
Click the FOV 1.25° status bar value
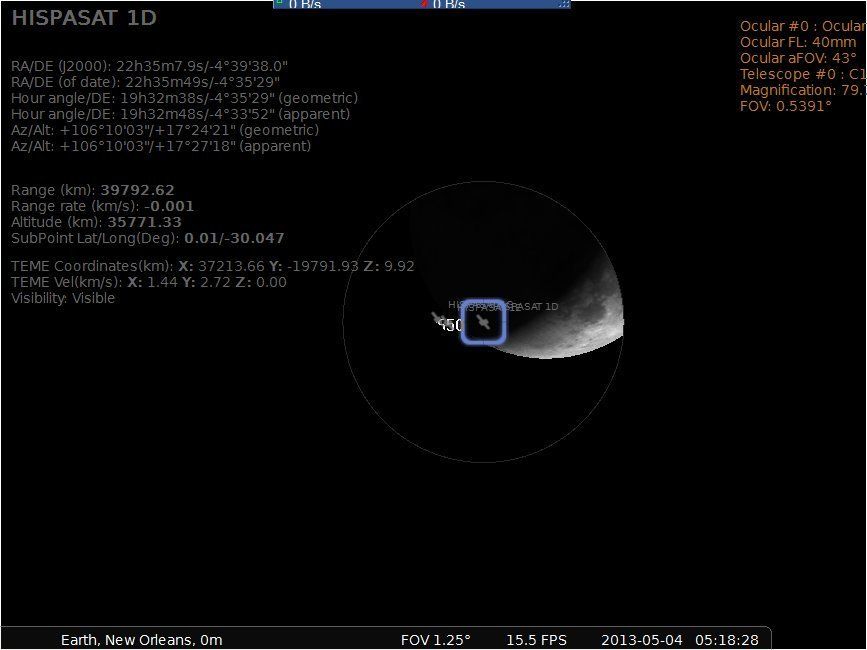pyautogui.click(x=436, y=640)
